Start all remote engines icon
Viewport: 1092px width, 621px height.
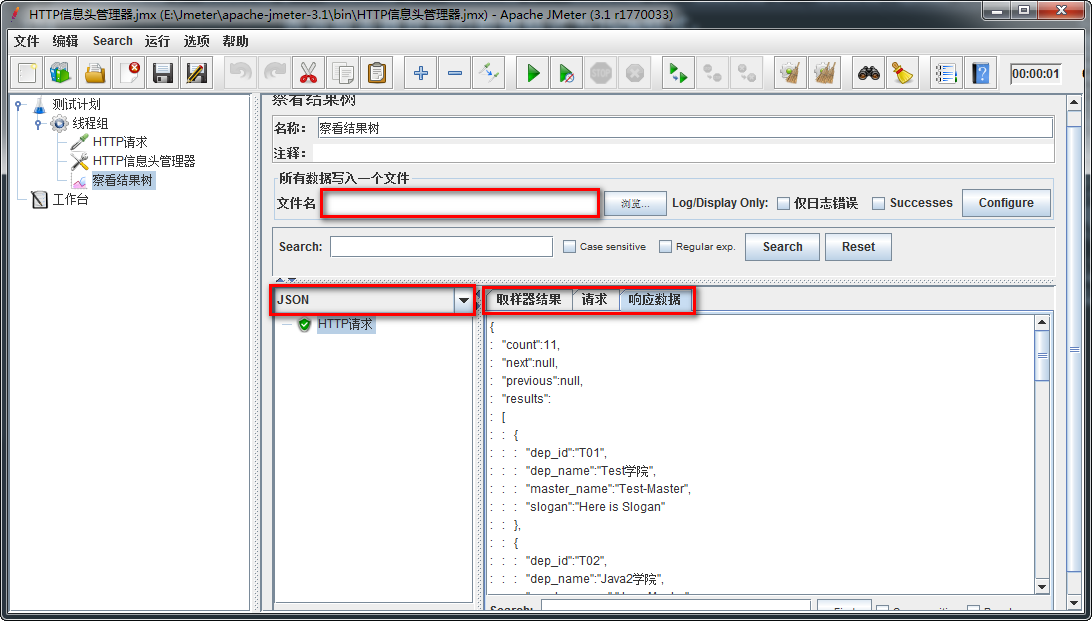tap(678, 72)
